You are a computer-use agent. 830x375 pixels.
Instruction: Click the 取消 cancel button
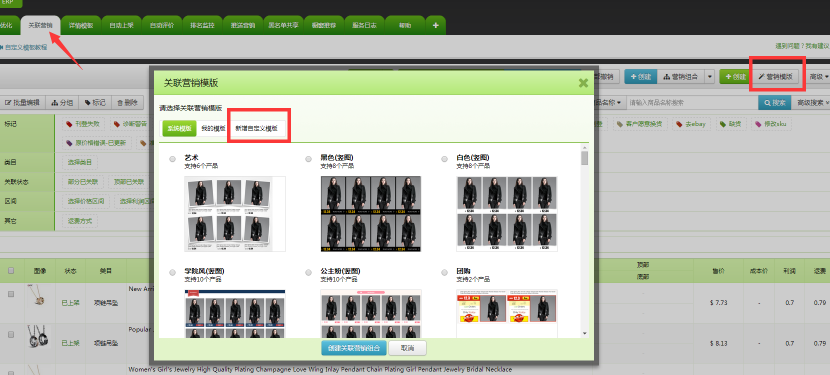click(407, 349)
